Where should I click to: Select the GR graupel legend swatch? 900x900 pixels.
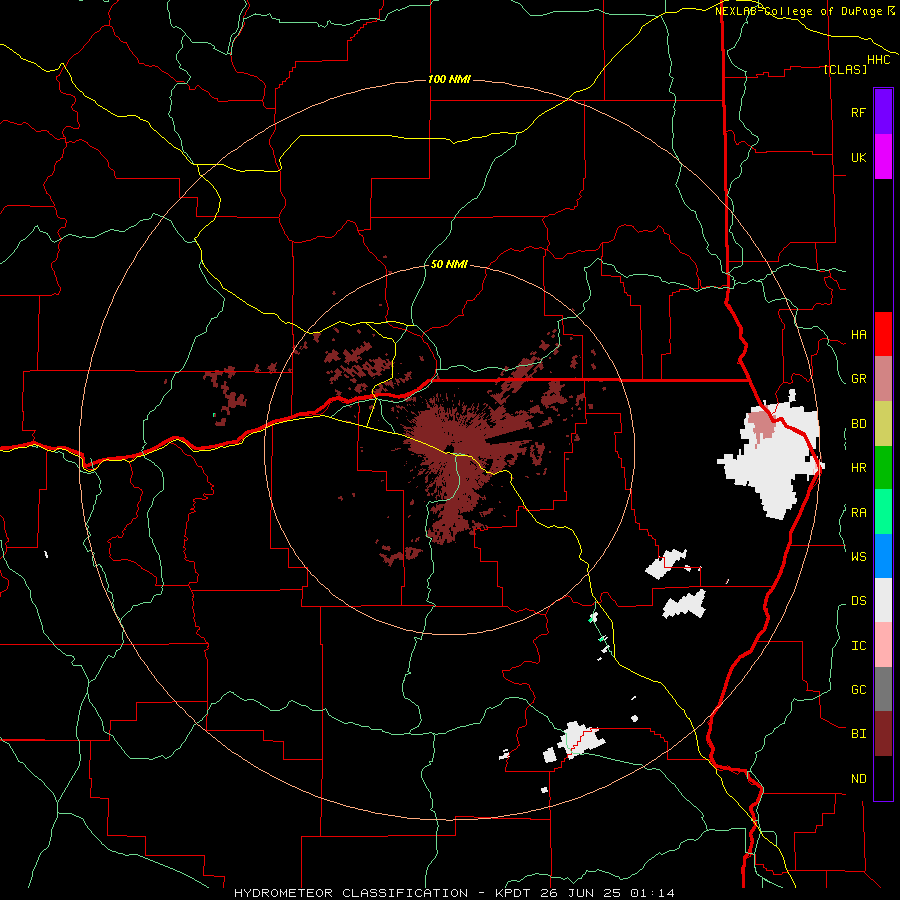883,379
